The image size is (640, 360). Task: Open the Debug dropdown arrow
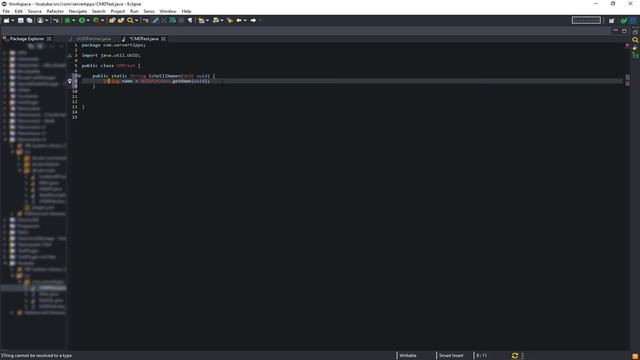[x=73, y=20]
